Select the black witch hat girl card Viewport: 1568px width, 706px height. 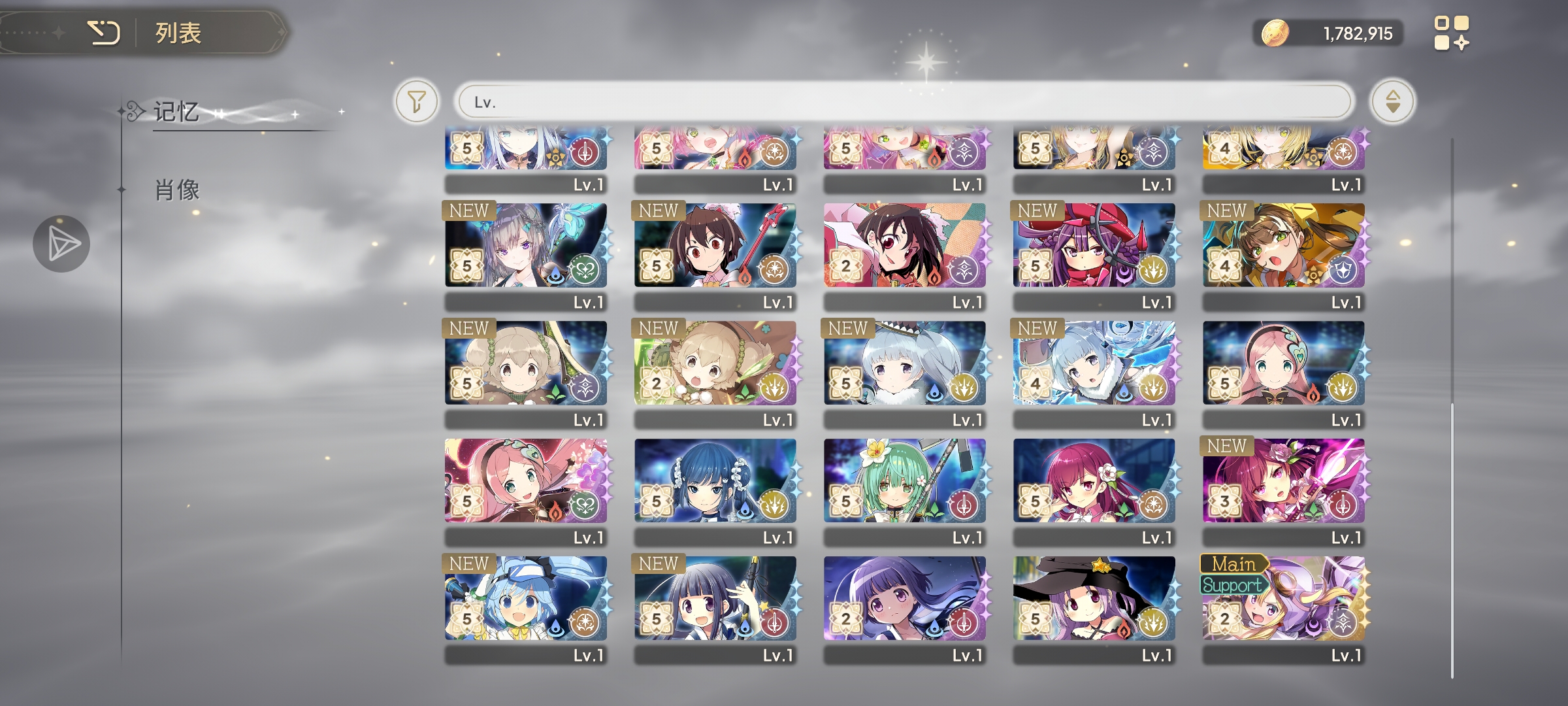click(1094, 609)
